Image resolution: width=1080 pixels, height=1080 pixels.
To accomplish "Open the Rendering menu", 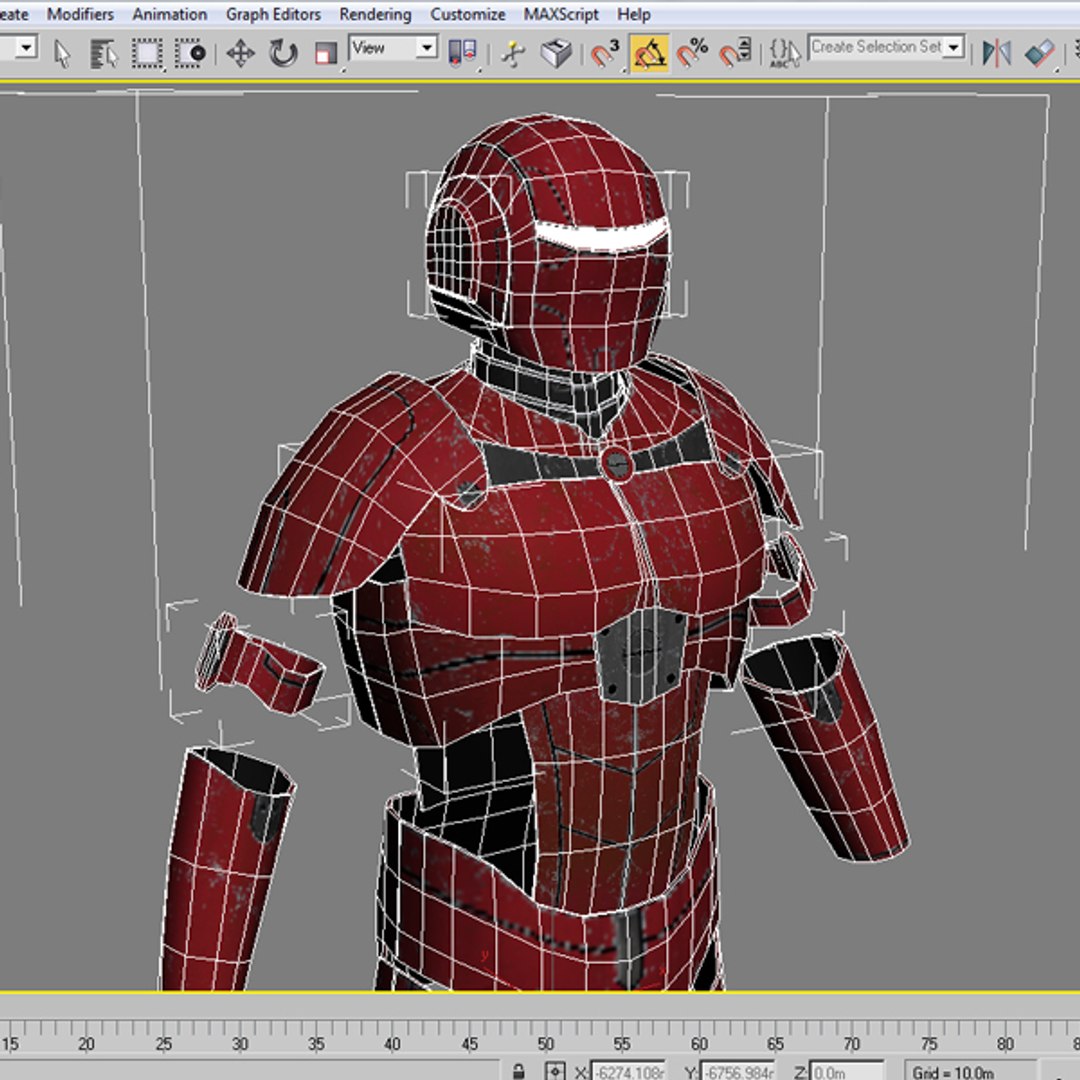I will pos(375,14).
